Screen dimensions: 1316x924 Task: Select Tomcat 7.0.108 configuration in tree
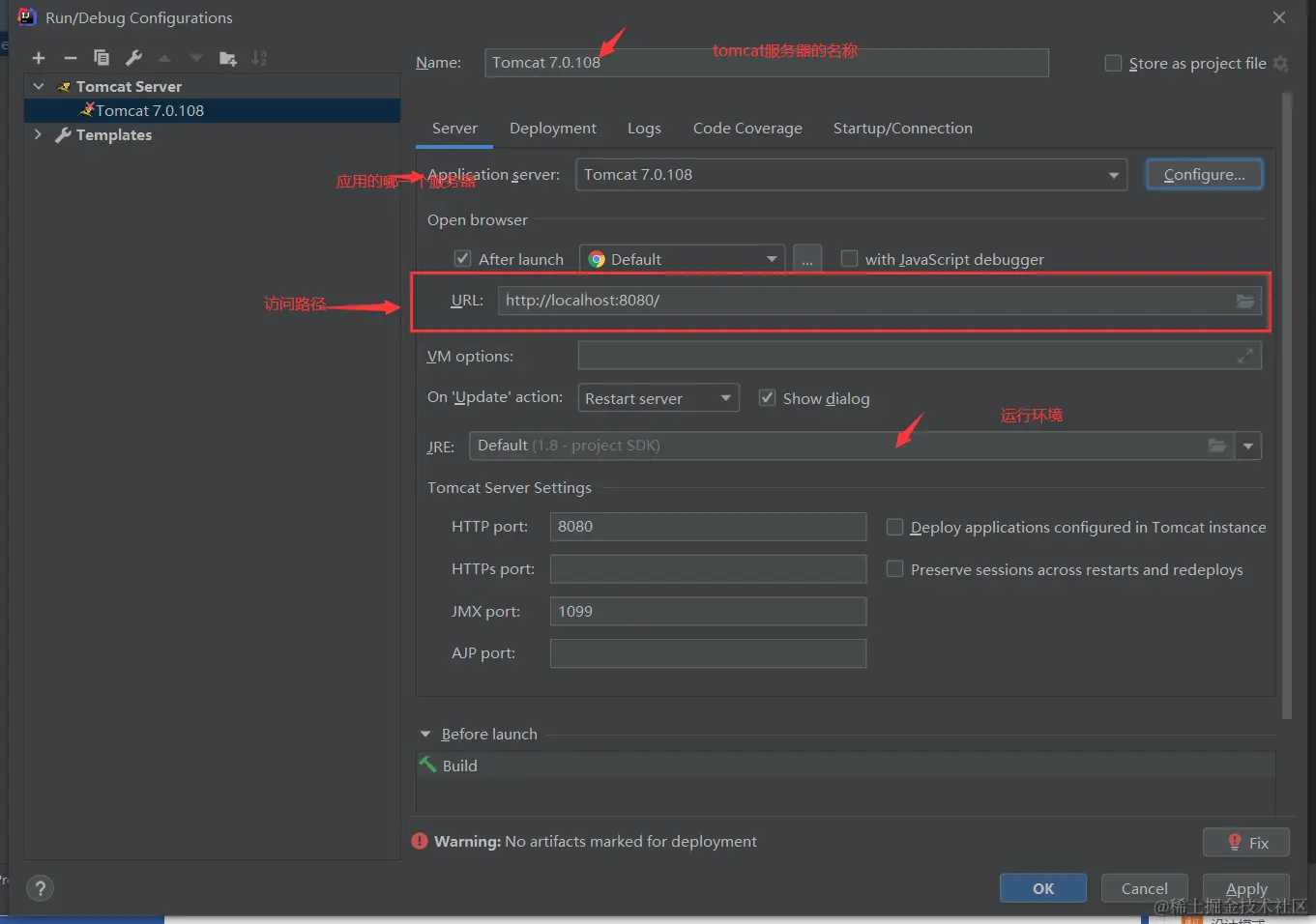point(212,110)
